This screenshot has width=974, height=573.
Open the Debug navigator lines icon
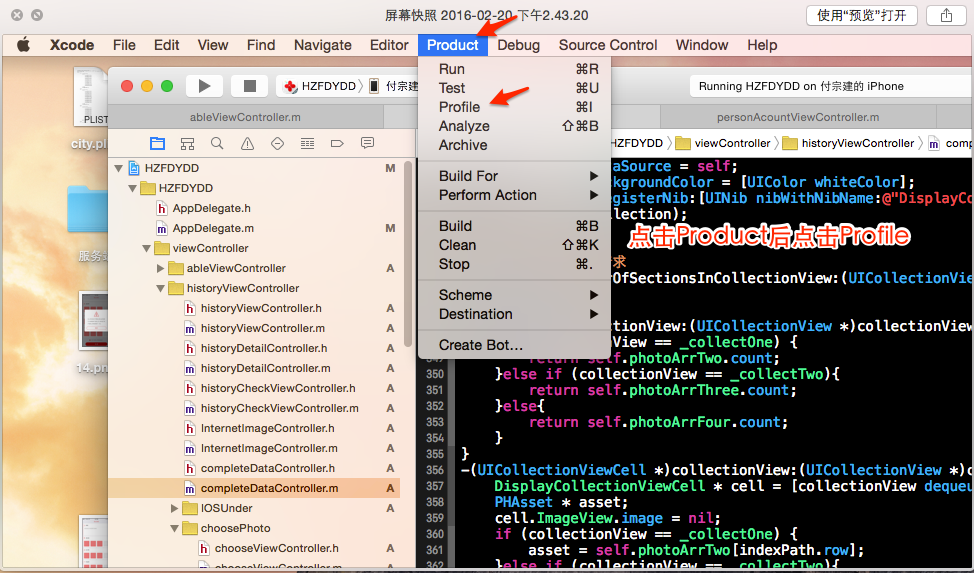(307, 144)
